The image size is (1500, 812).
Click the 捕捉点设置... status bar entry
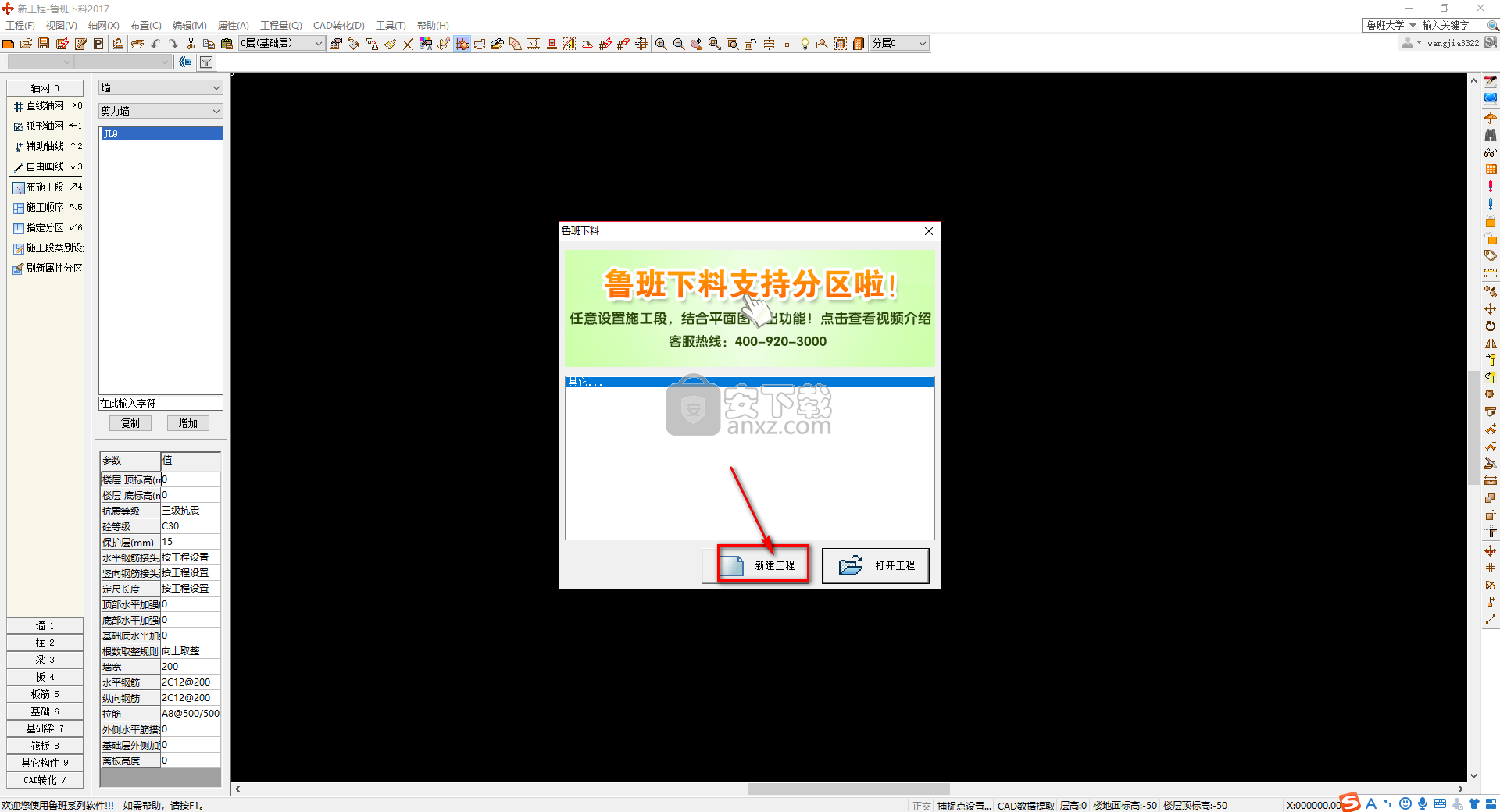(964, 806)
